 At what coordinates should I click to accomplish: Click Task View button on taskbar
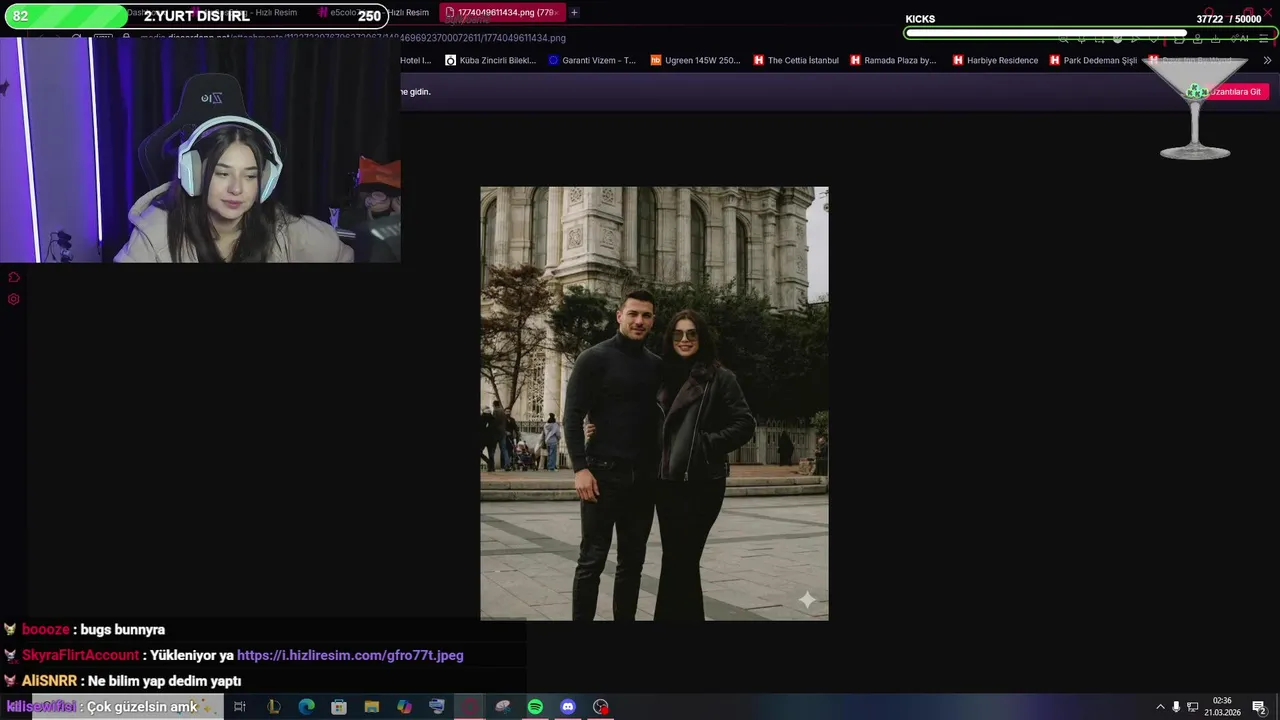coord(240,707)
